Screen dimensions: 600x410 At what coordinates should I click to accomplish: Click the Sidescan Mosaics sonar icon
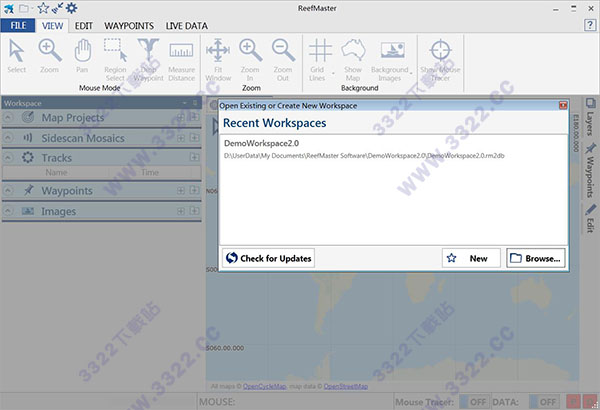28,138
